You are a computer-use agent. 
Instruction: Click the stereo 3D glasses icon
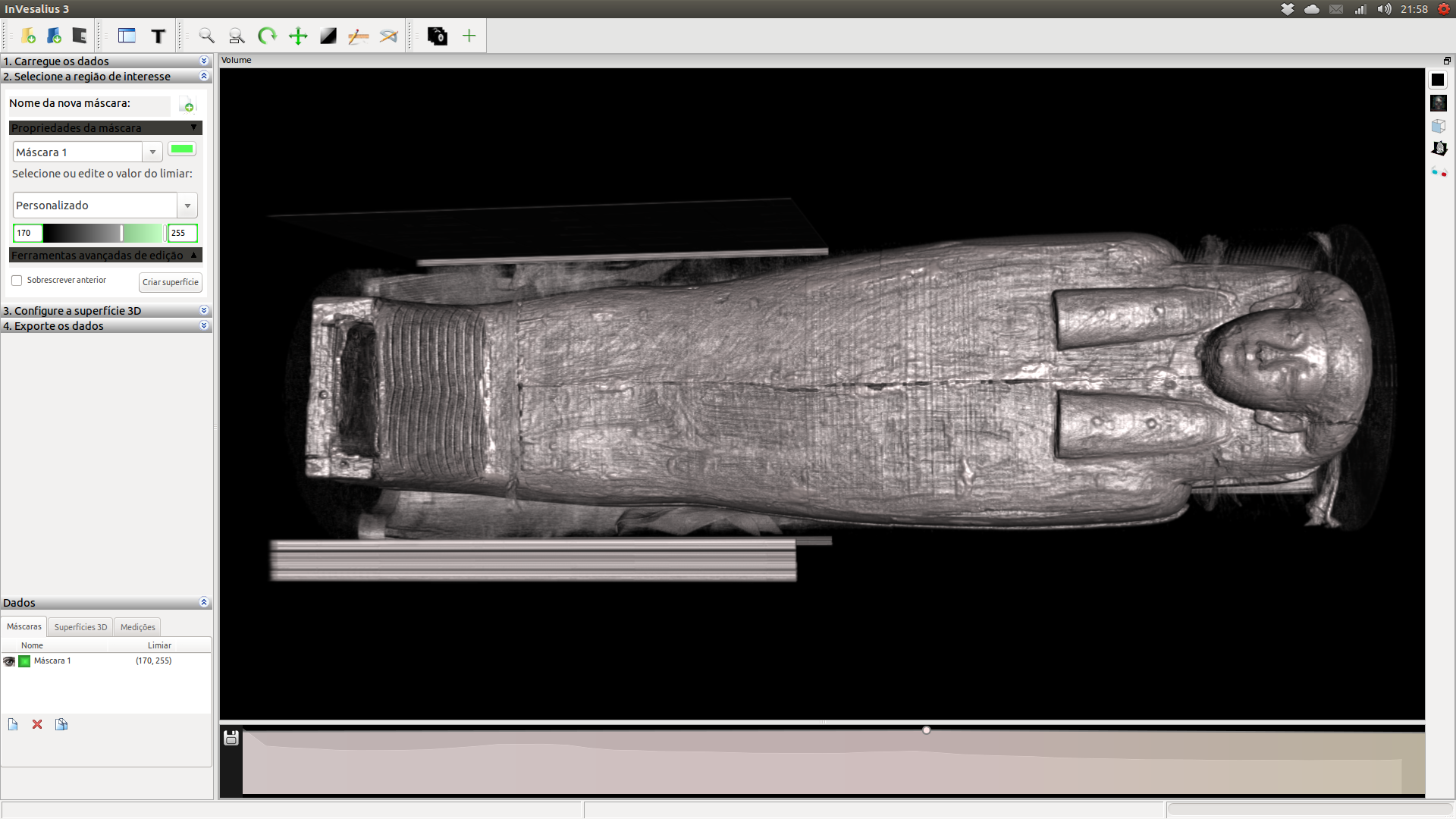1439,172
